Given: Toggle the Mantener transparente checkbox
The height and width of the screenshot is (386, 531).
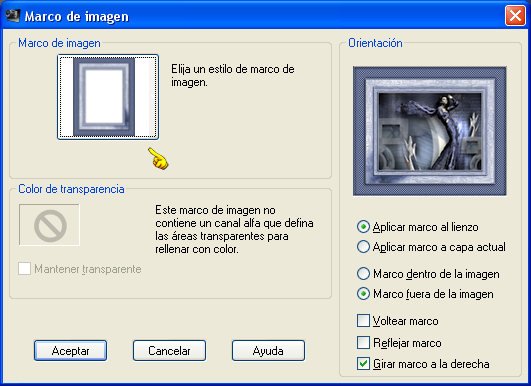Looking at the screenshot, I should coord(24,269).
